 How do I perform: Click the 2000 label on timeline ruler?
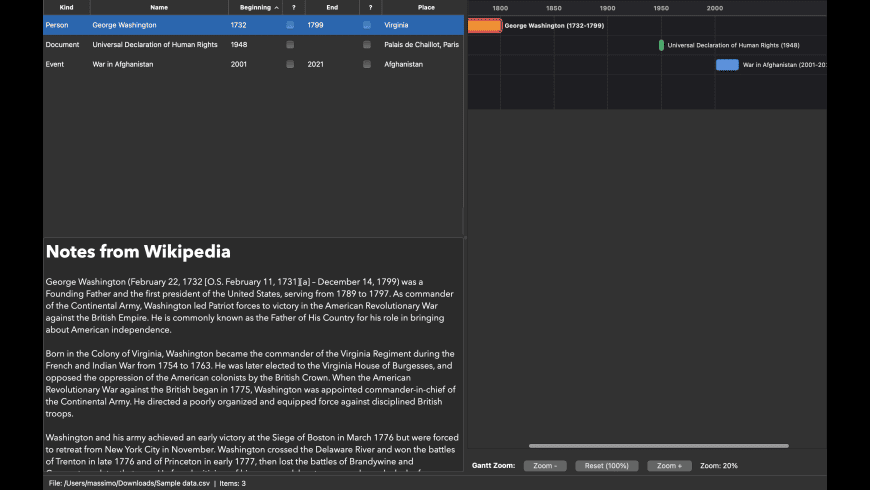[715, 8]
